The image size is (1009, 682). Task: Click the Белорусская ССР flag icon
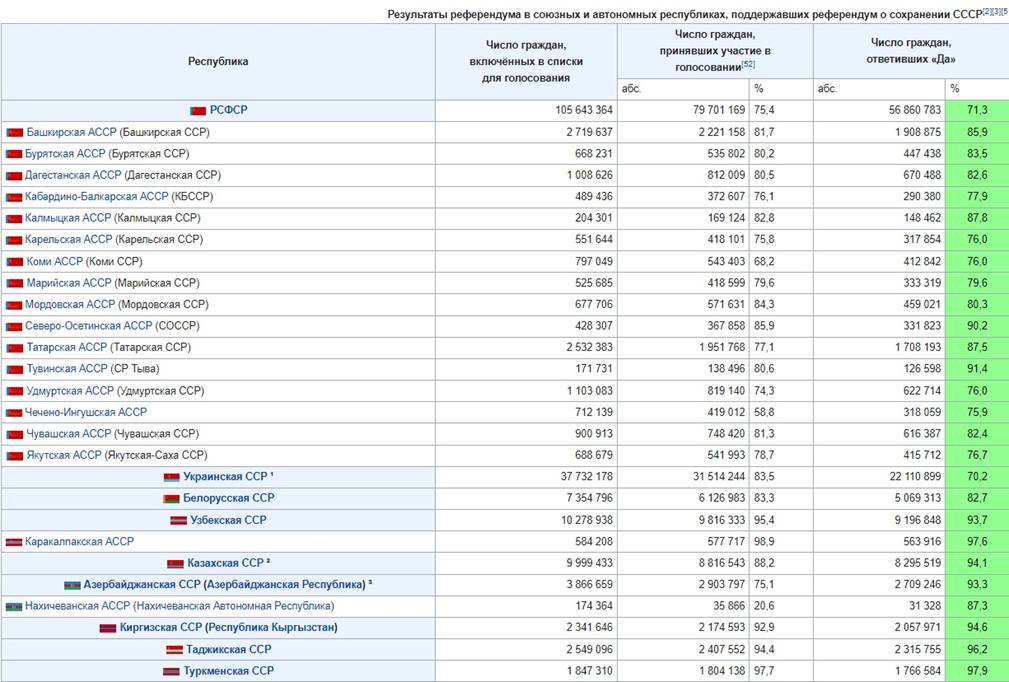[x=172, y=498]
